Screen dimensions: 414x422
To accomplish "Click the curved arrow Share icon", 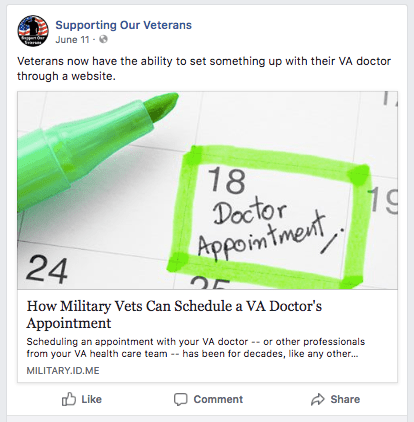I will click(x=318, y=399).
